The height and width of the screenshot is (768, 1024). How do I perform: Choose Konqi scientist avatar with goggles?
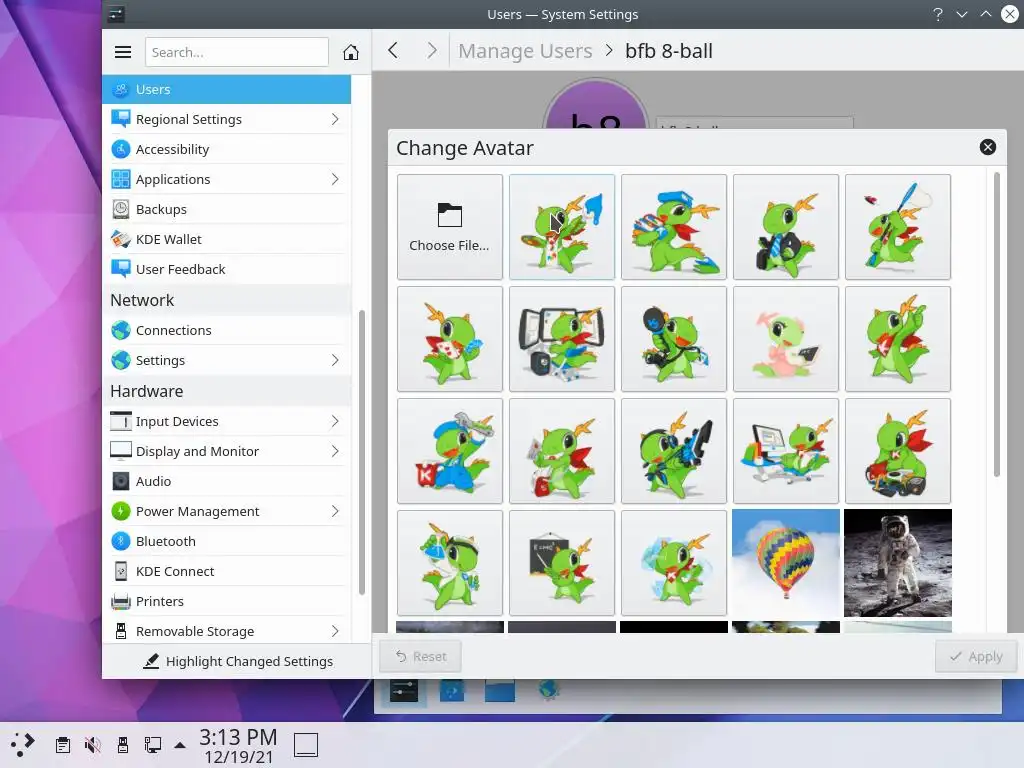(449, 563)
